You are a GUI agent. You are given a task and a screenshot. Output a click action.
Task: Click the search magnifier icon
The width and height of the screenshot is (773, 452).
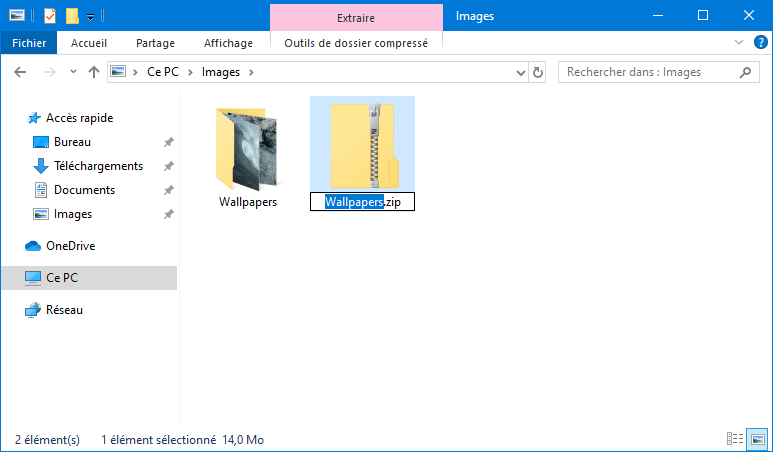point(745,72)
